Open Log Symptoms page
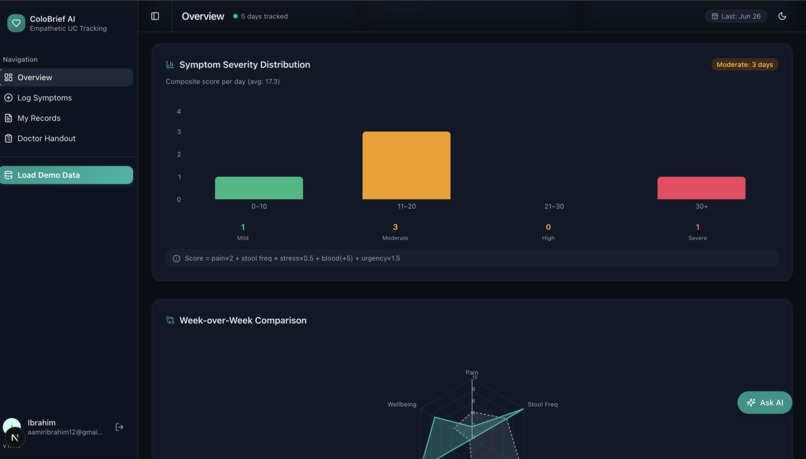The height and width of the screenshot is (459, 806). (67, 98)
